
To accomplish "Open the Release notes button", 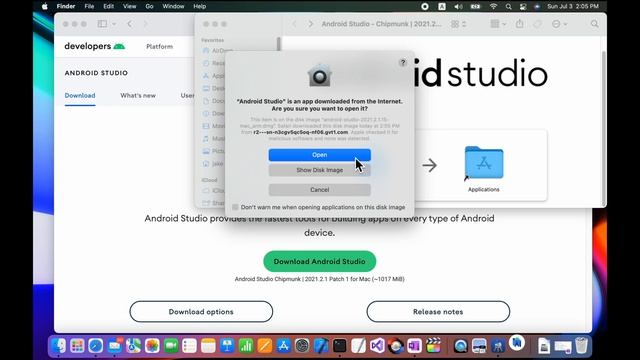I will coord(438,311).
